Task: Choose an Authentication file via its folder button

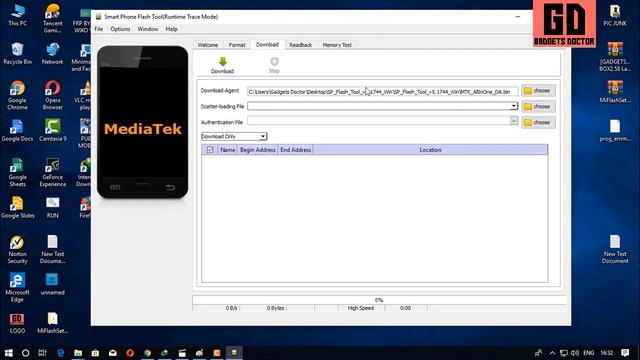Action: click(x=538, y=122)
